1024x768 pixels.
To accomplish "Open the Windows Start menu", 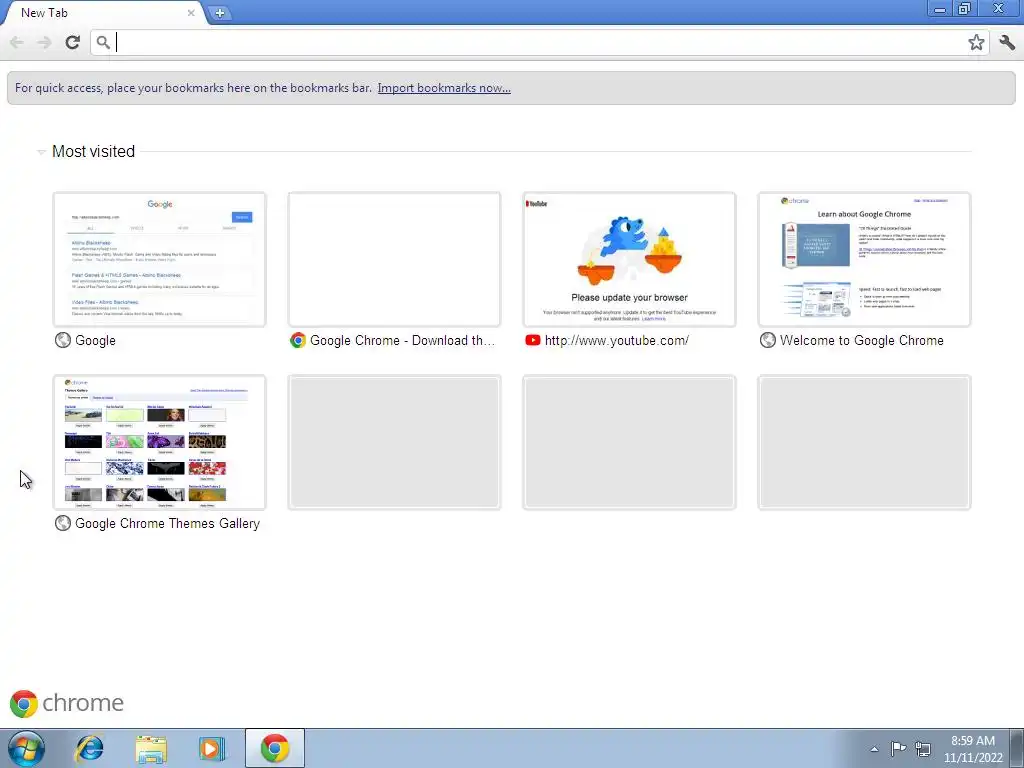I will pyautogui.click(x=26, y=748).
